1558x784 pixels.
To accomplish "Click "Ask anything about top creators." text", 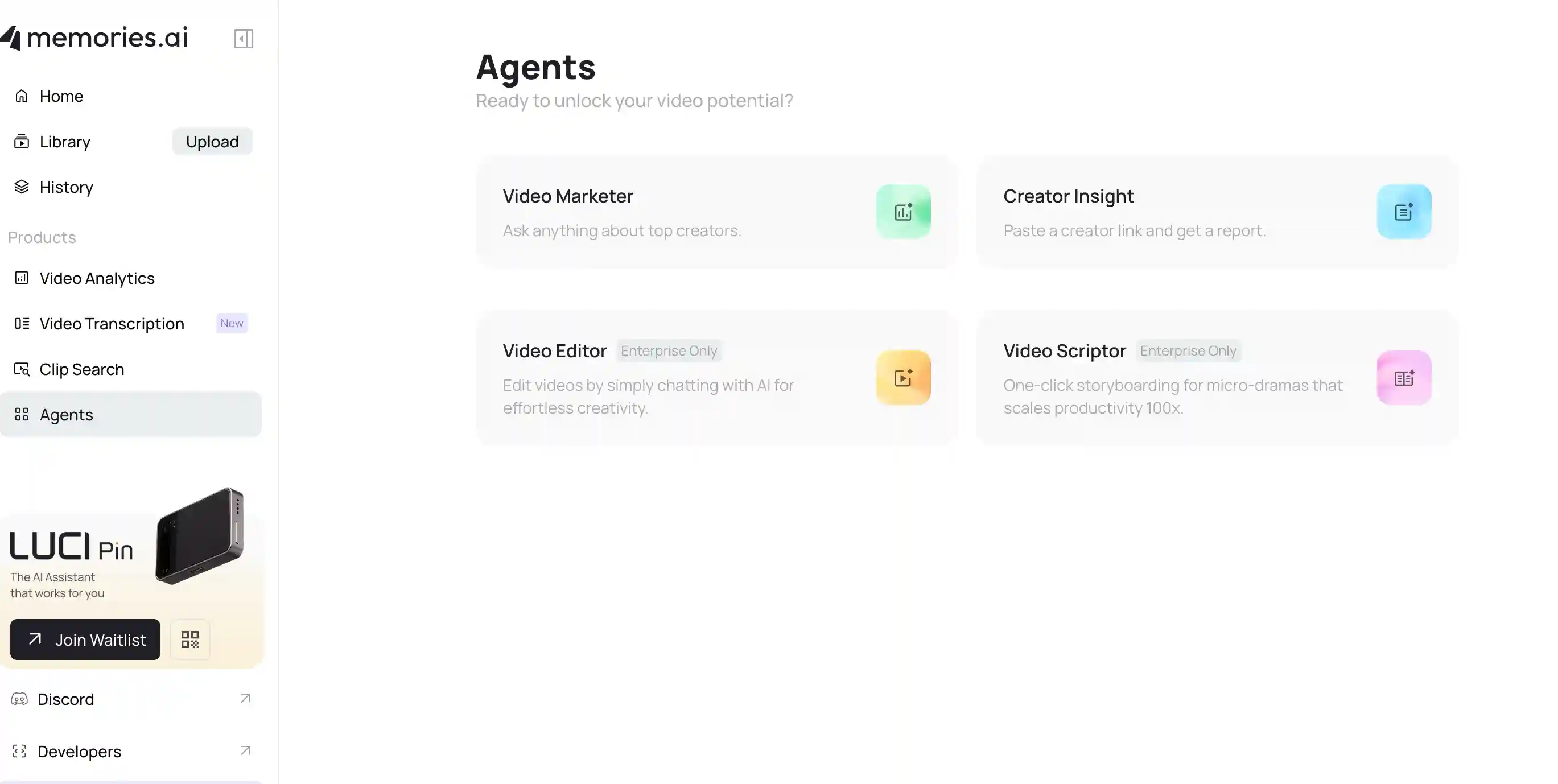I will coord(622,230).
